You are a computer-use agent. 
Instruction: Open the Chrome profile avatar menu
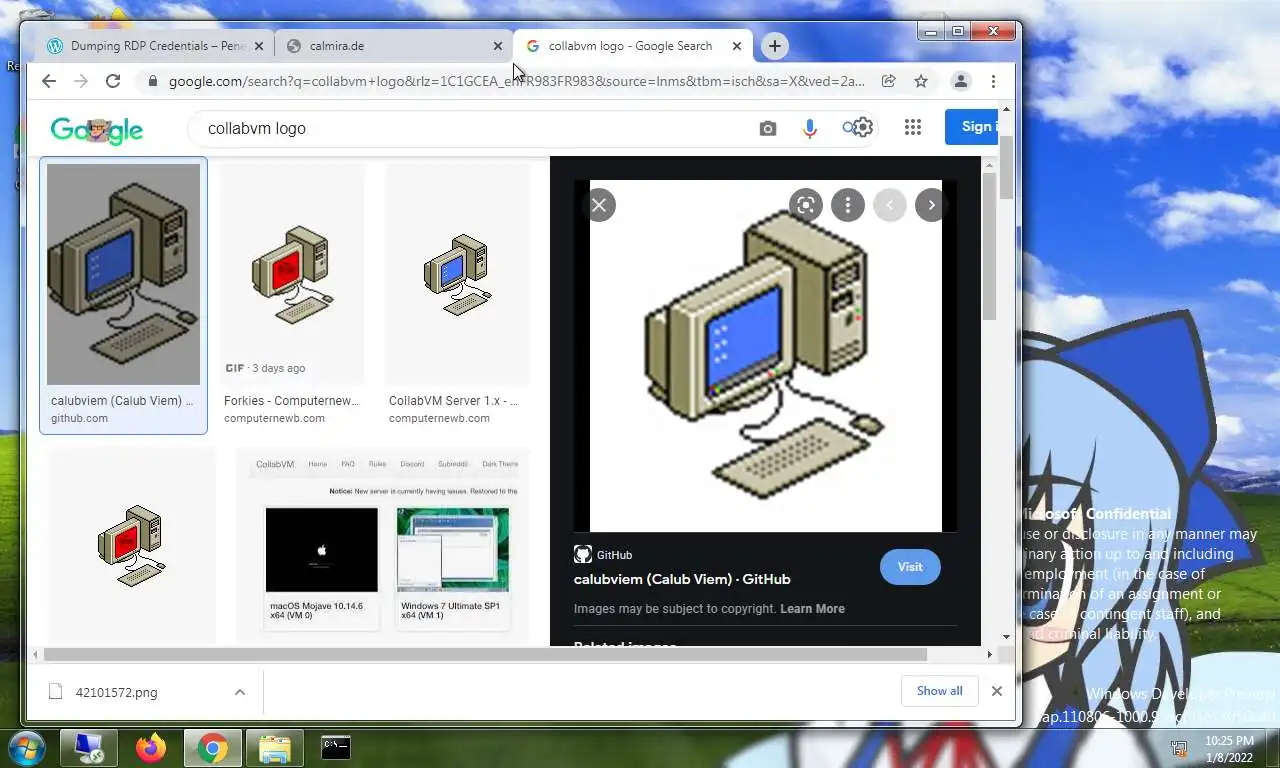[960, 81]
